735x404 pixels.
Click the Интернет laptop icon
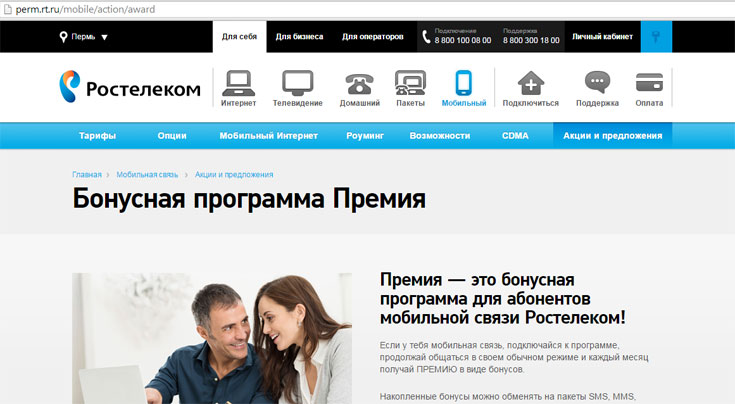[238, 83]
